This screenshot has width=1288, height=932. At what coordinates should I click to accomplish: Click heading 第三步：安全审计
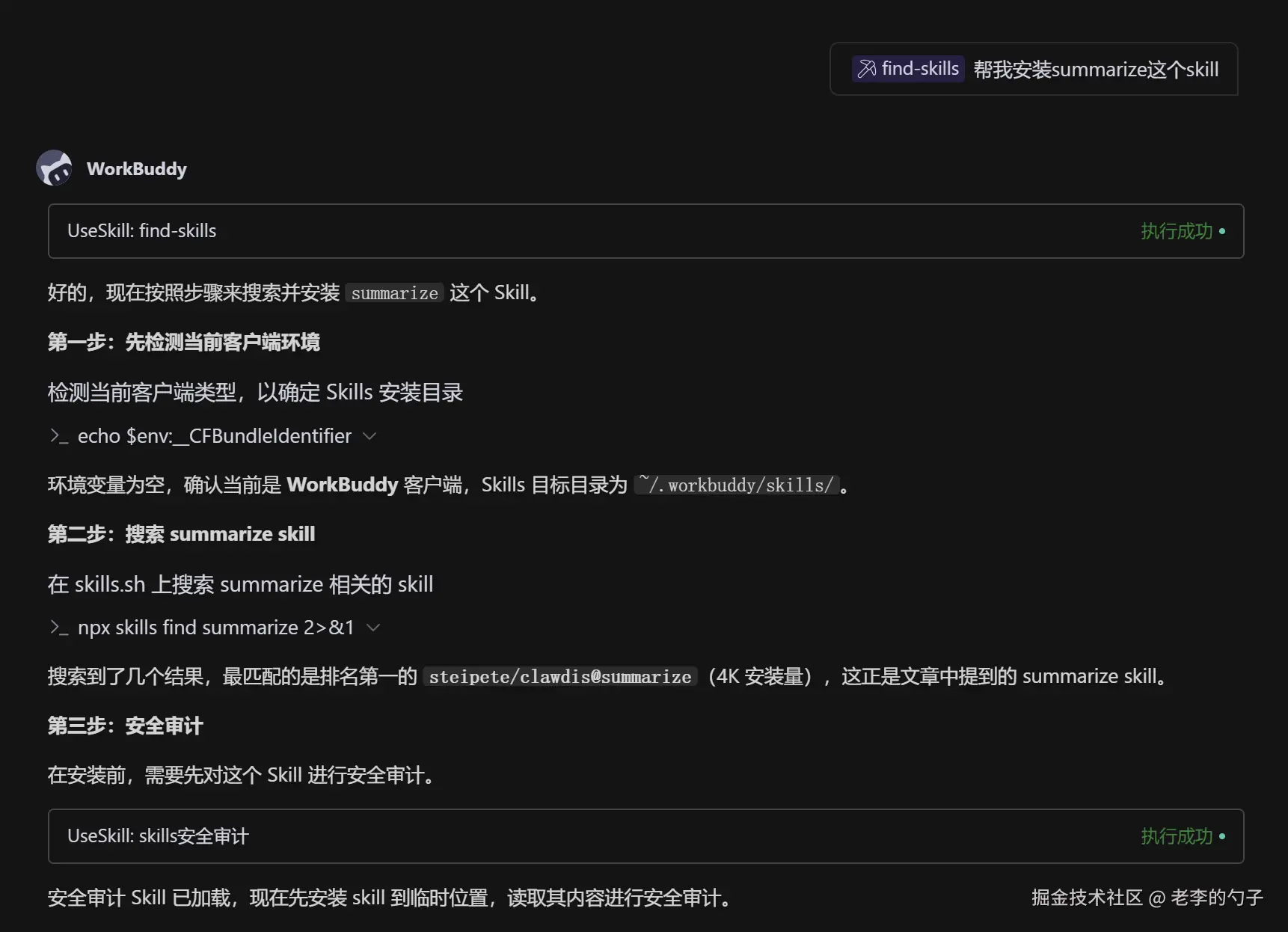click(x=125, y=726)
